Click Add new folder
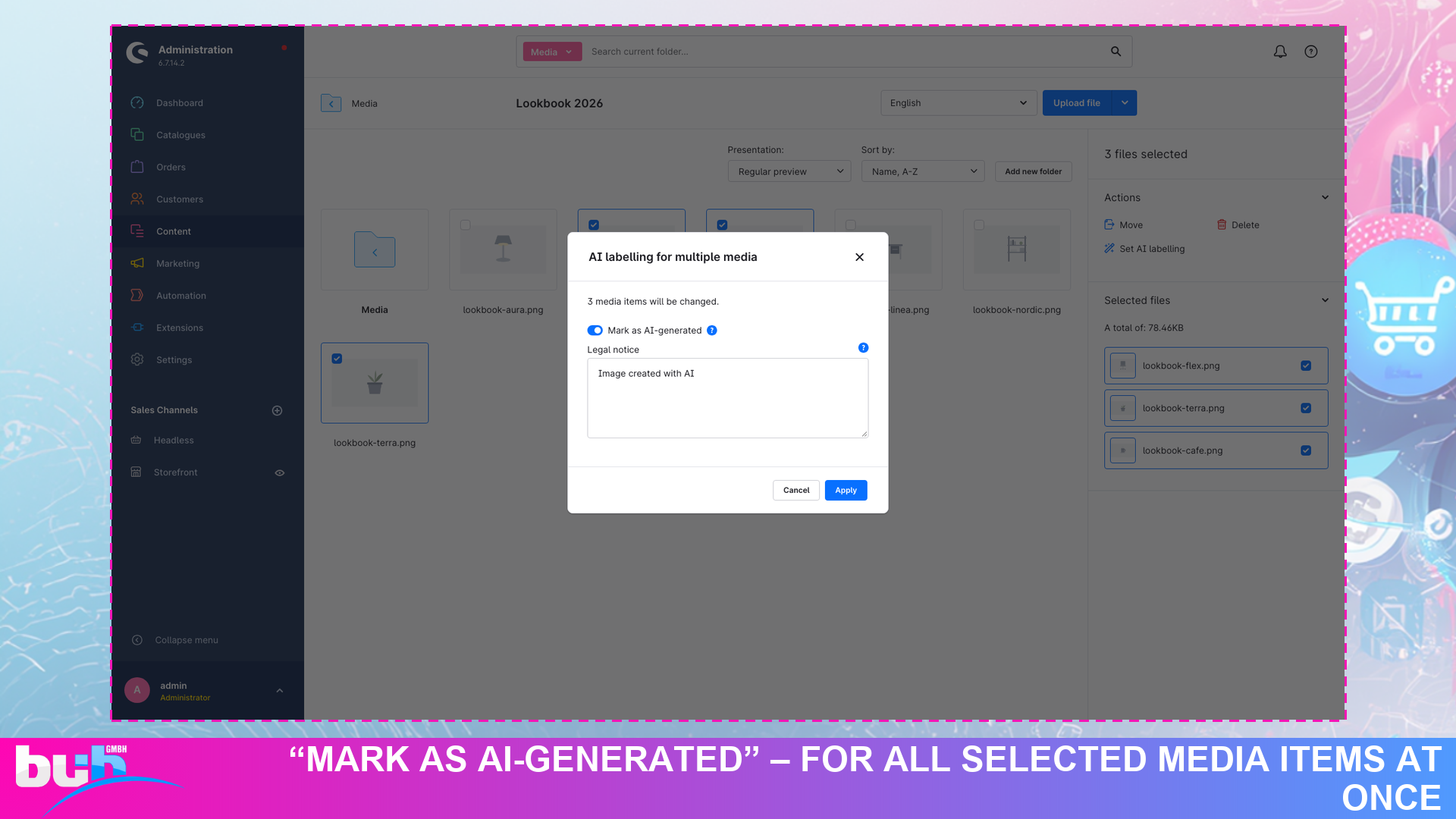The width and height of the screenshot is (1456, 819). (x=1033, y=171)
